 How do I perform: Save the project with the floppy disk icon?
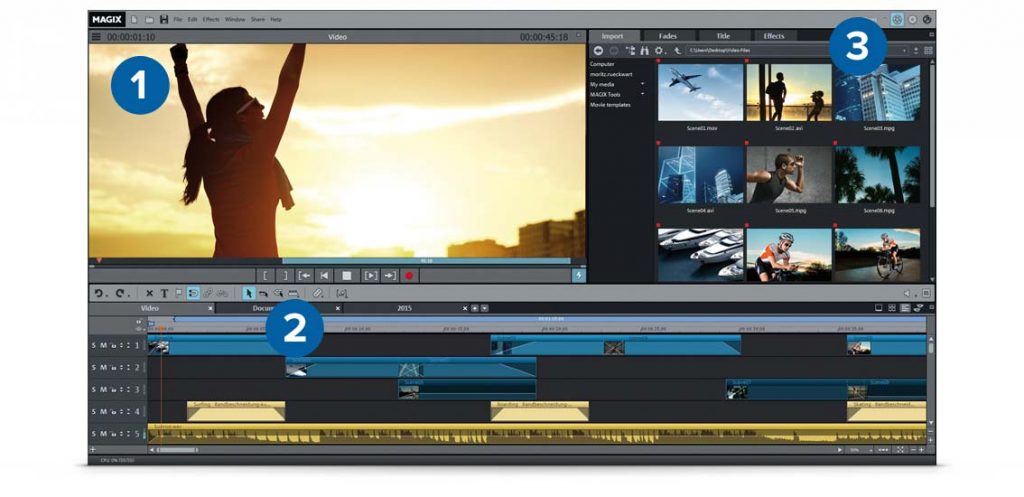(x=164, y=20)
